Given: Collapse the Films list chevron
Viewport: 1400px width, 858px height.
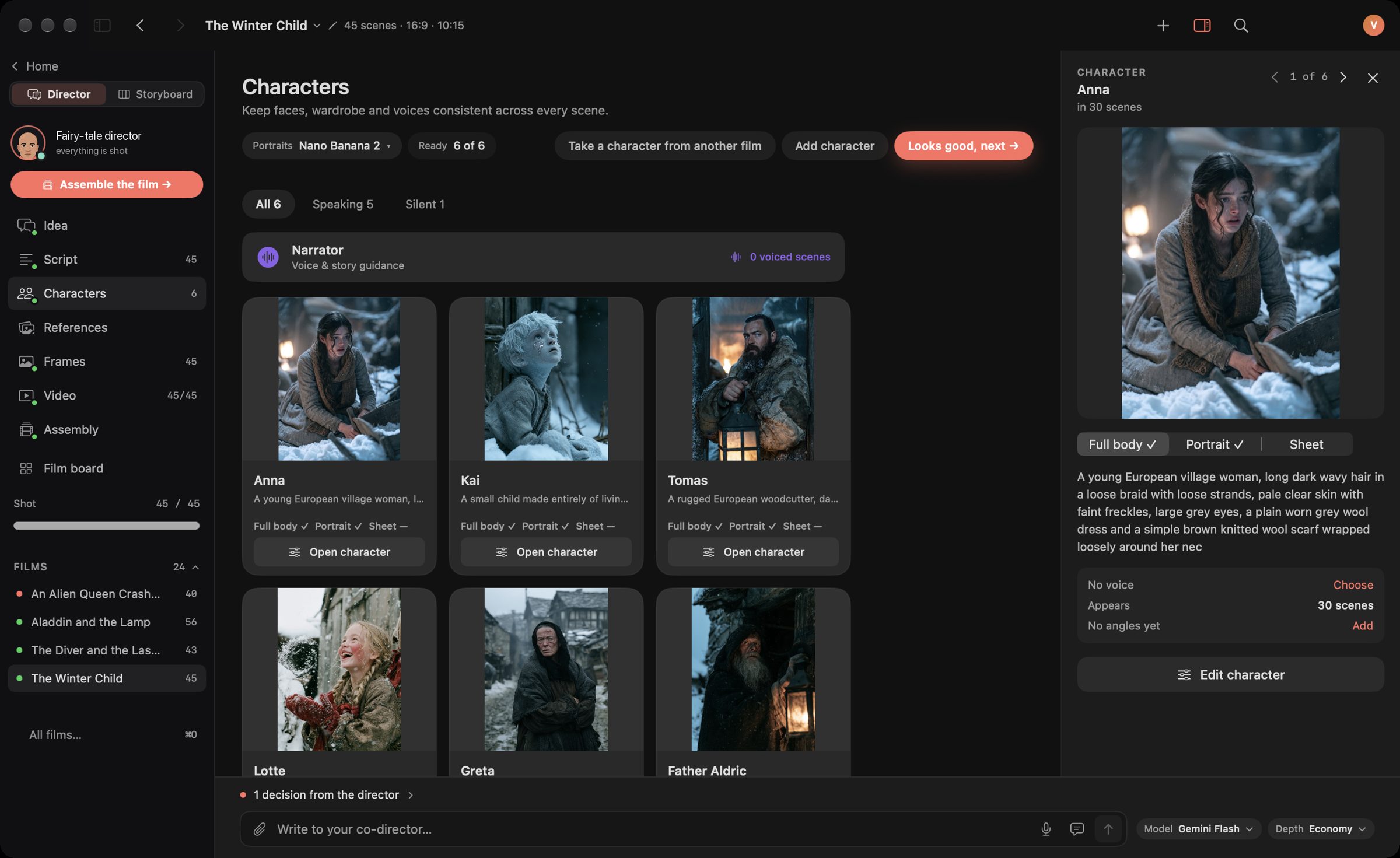Looking at the screenshot, I should pyautogui.click(x=195, y=567).
